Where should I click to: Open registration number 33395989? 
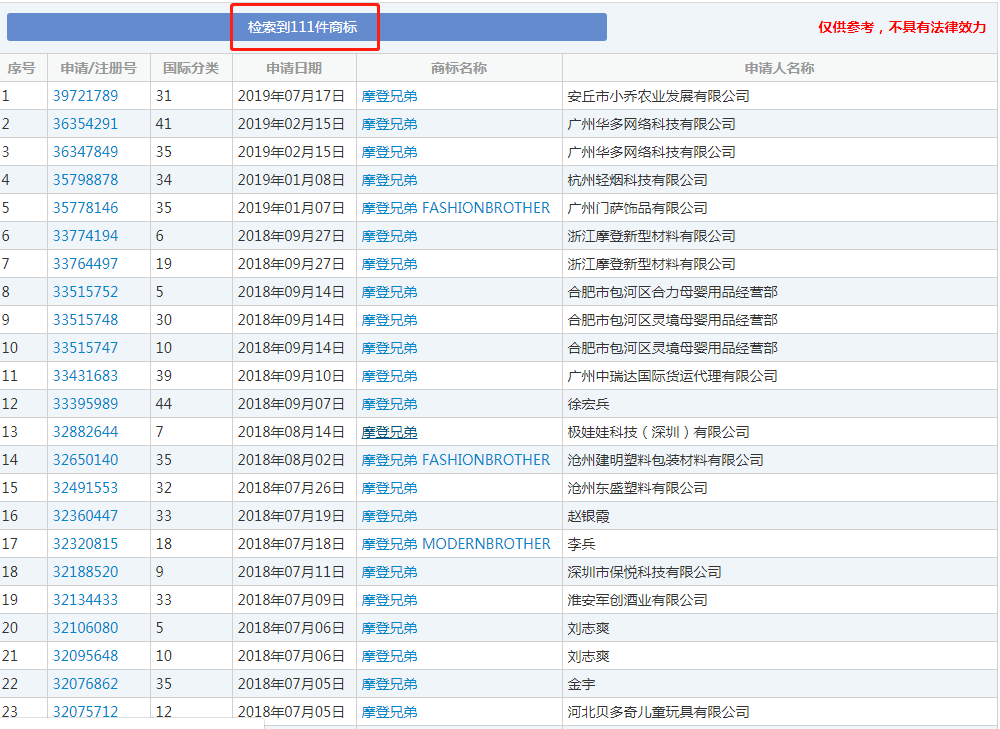tap(85, 404)
